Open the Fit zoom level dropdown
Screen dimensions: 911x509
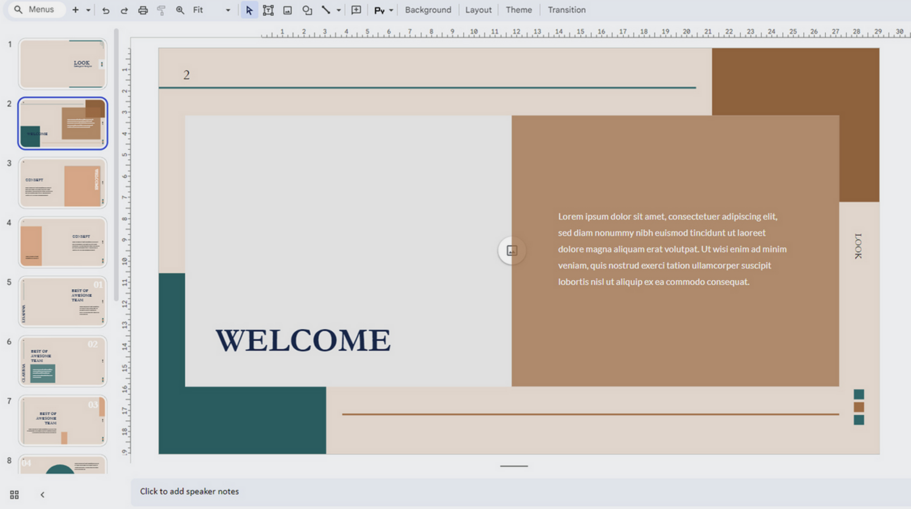click(x=211, y=10)
